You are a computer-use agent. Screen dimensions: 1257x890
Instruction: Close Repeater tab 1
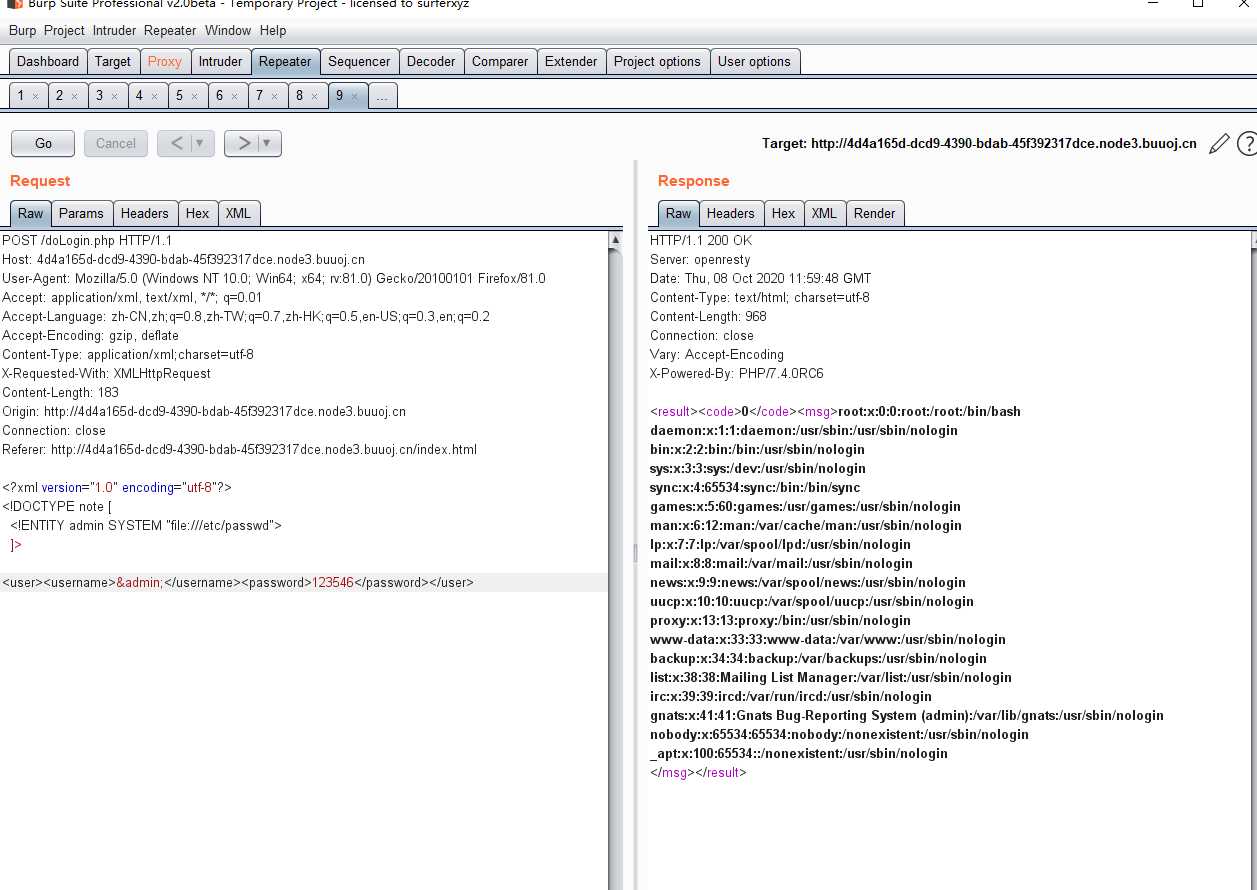click(35, 96)
